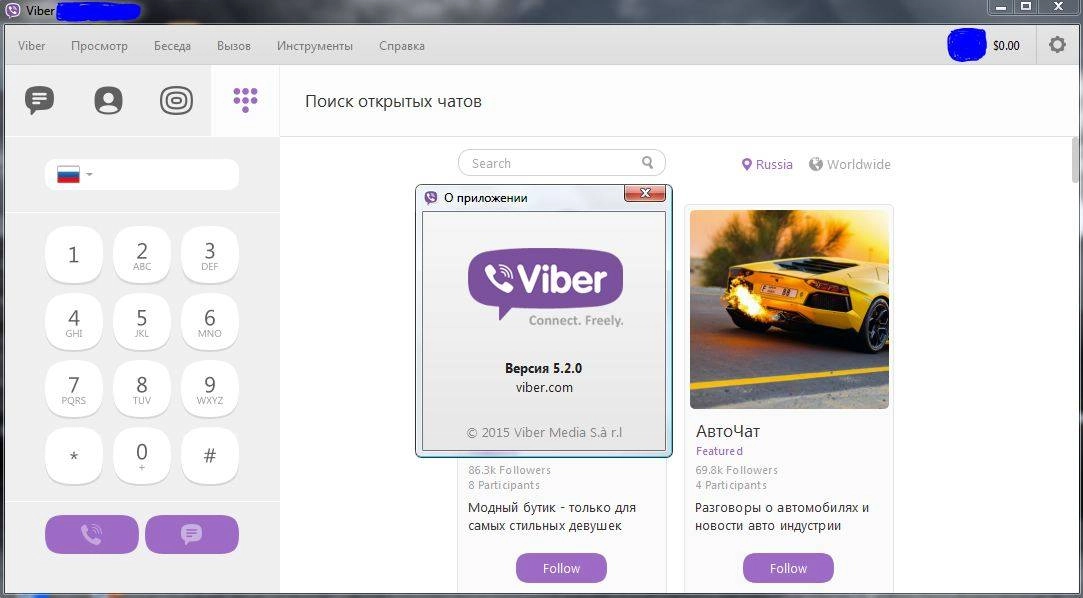Select the dialpad tab icon
This screenshot has height=598, width=1083.
tap(245, 100)
